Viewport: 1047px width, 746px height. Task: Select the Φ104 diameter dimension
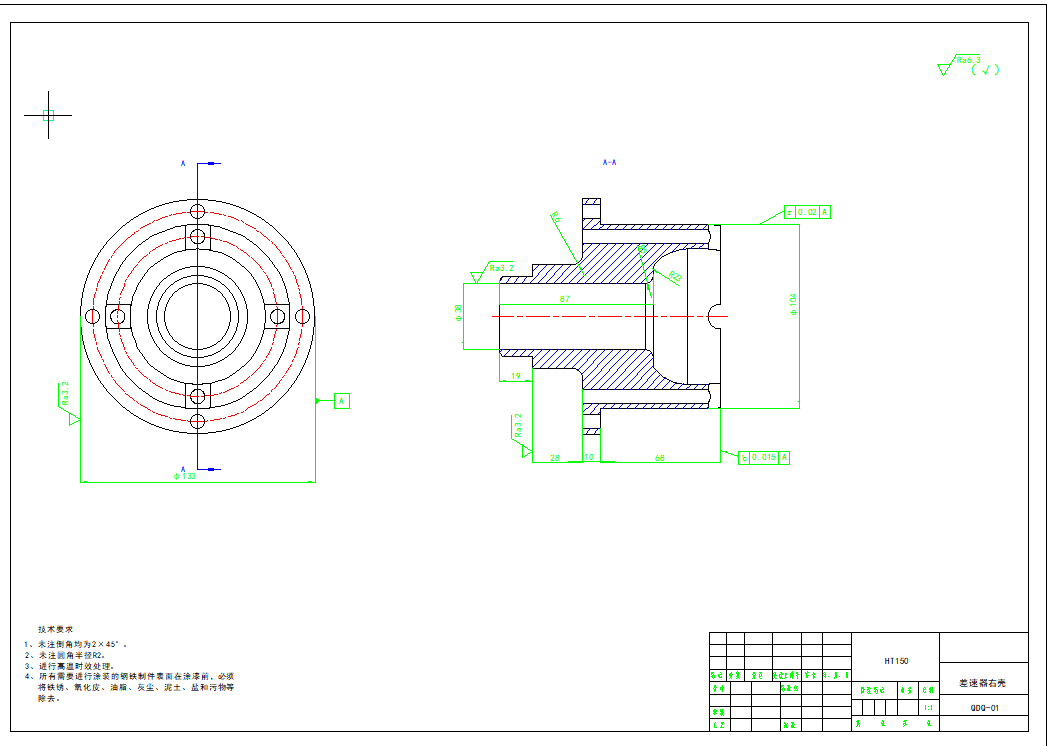click(793, 305)
